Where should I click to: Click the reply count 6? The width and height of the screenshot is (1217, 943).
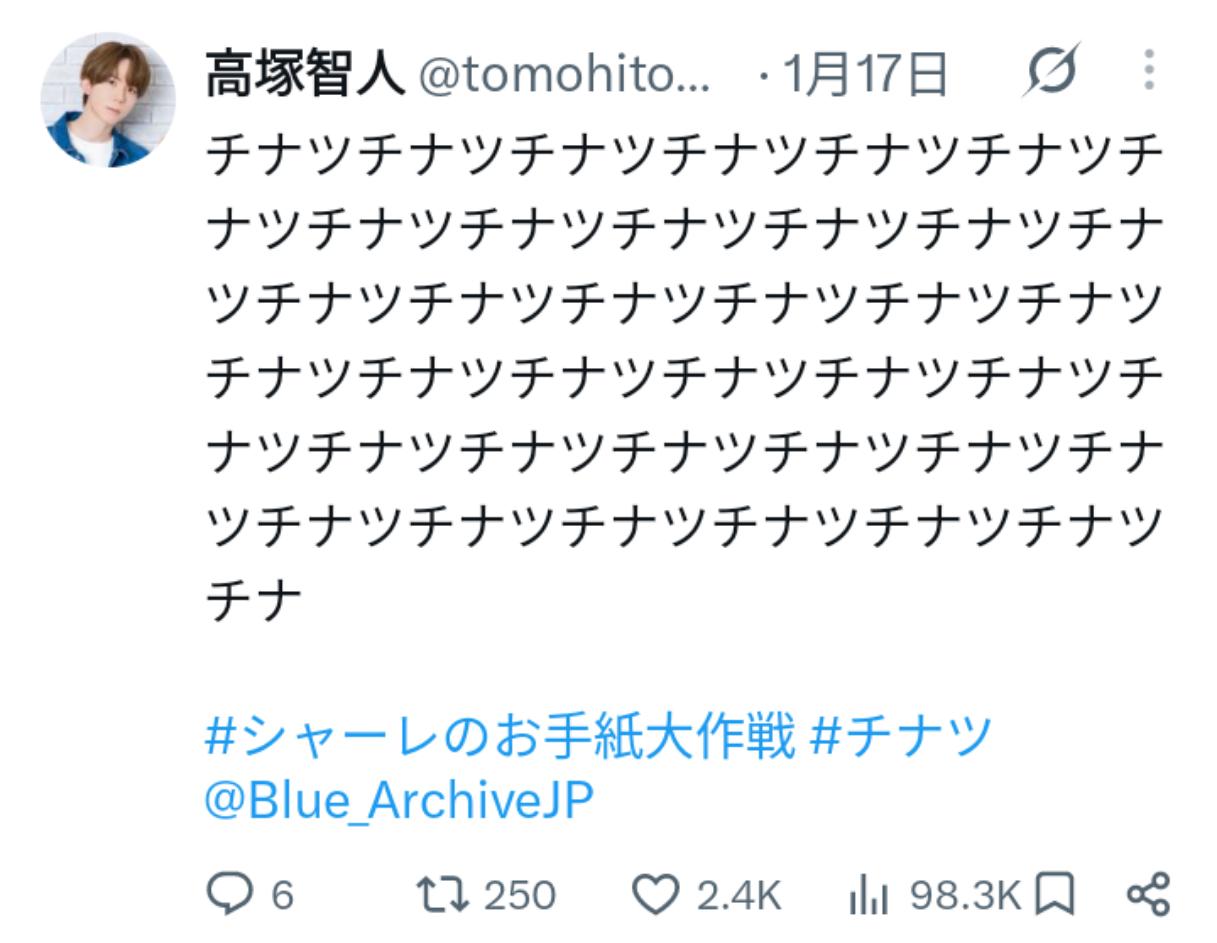283,895
